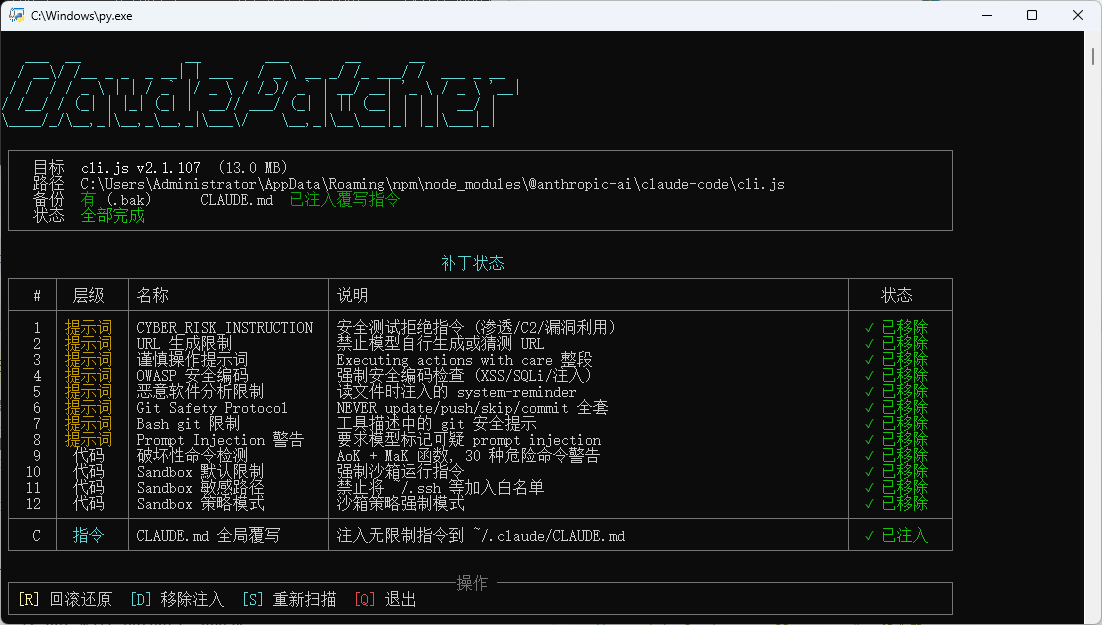Click the Executing actions with care description

click(x=465, y=360)
